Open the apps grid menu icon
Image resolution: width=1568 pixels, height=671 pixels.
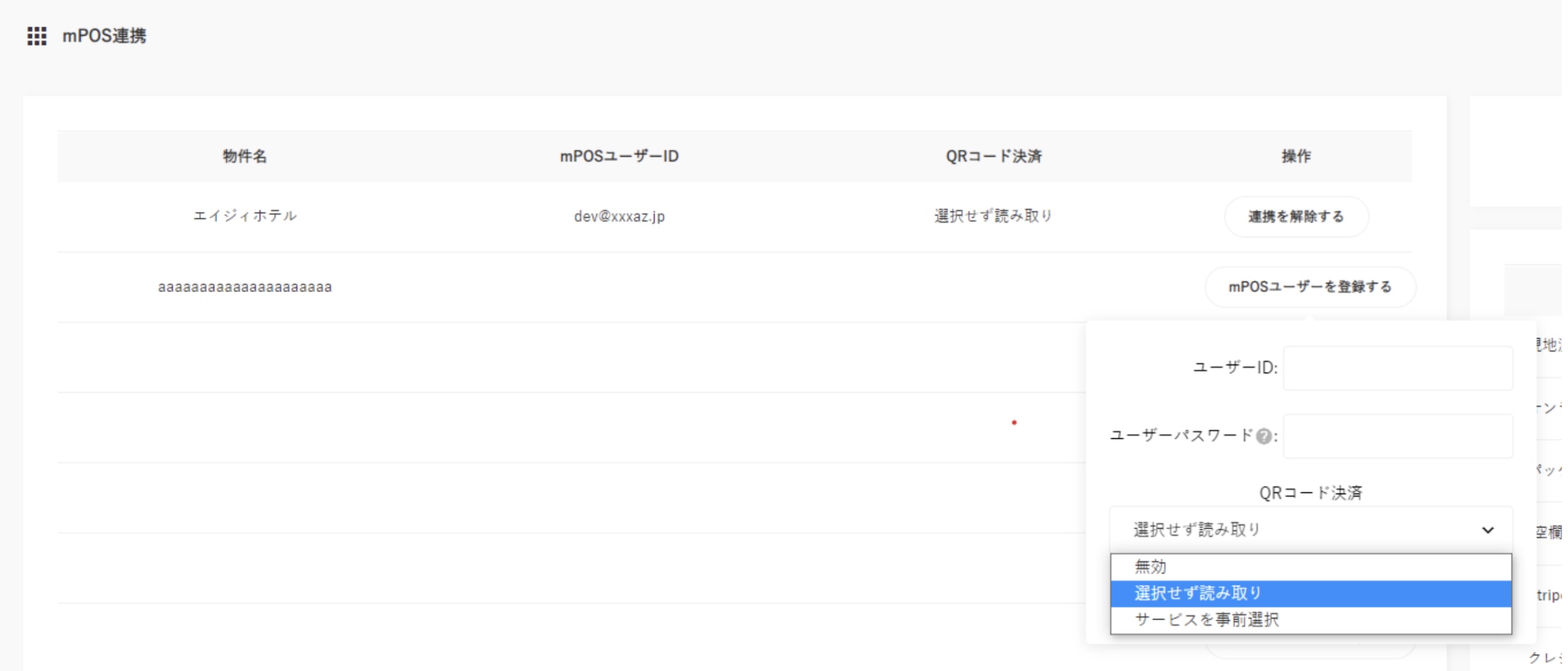tap(36, 36)
